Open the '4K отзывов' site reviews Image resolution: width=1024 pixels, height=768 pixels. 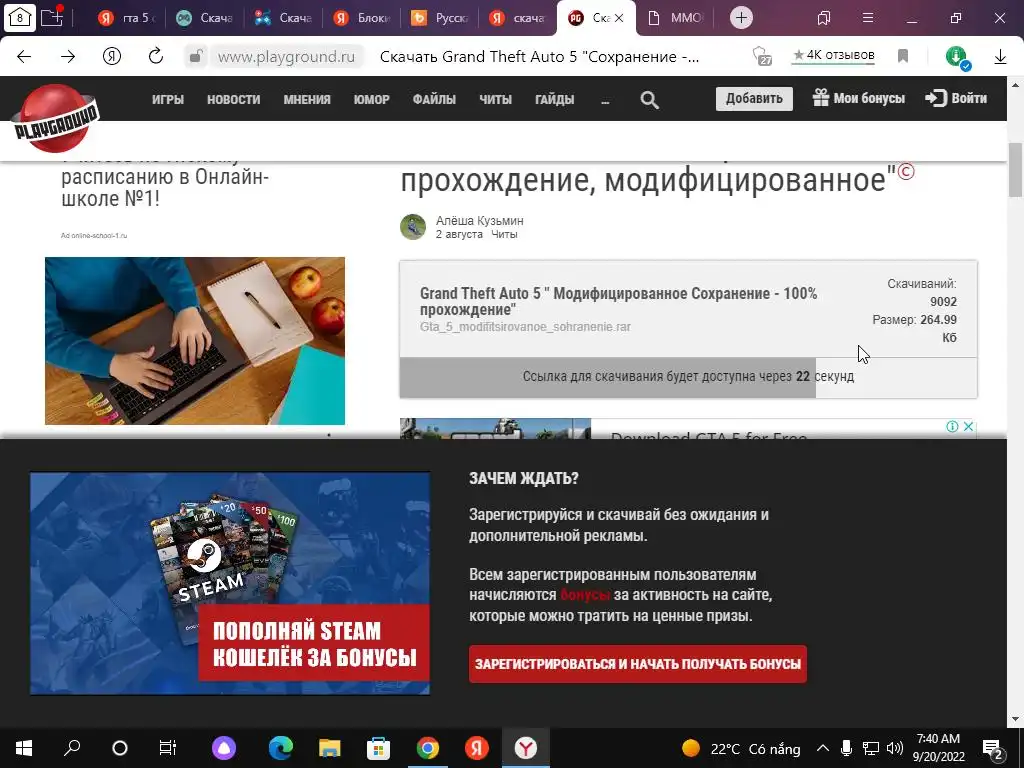(833, 56)
